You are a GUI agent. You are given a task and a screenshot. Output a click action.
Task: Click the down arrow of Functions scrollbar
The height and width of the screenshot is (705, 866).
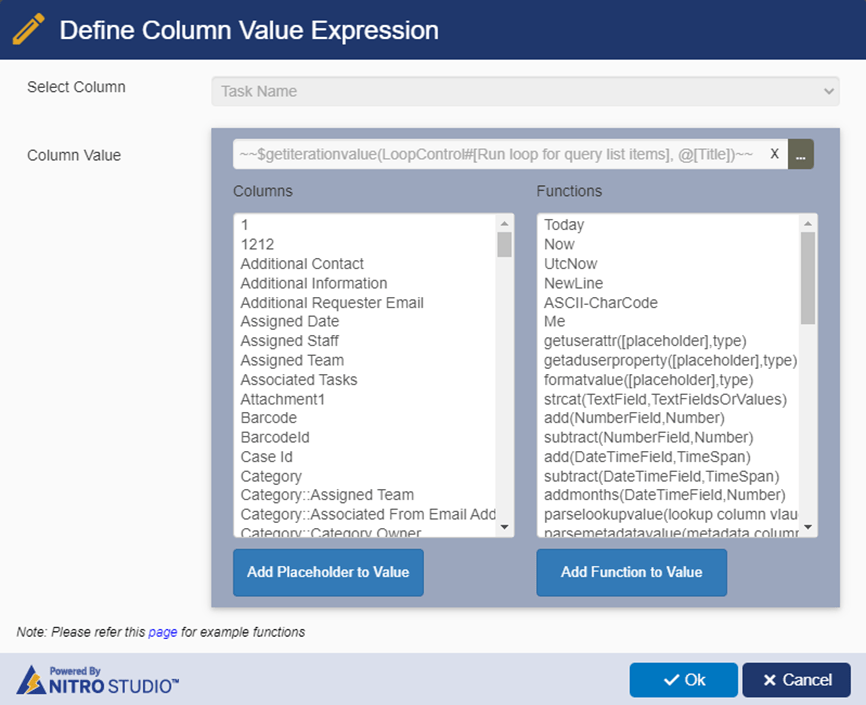(x=808, y=527)
